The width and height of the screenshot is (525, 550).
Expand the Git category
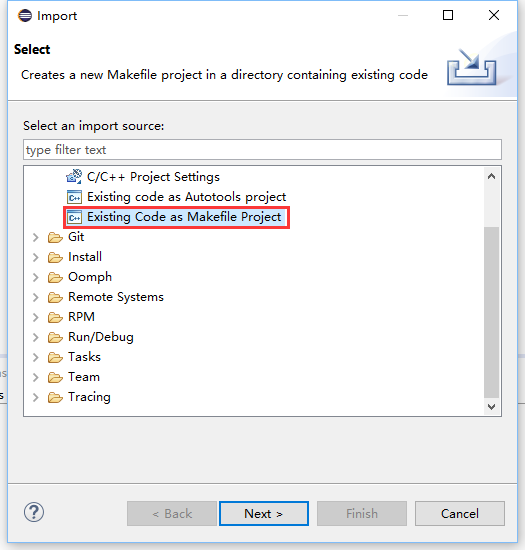(x=35, y=237)
